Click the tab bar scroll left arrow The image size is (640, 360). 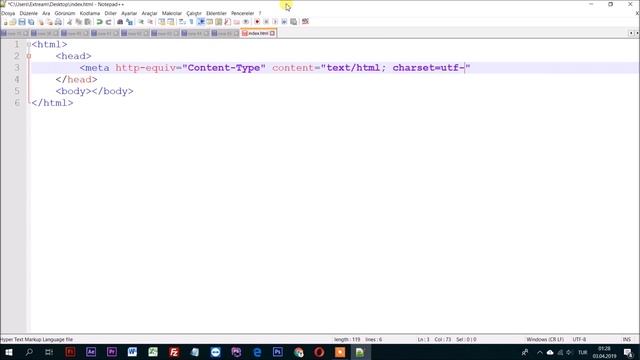pyautogui.click(x=631, y=33)
